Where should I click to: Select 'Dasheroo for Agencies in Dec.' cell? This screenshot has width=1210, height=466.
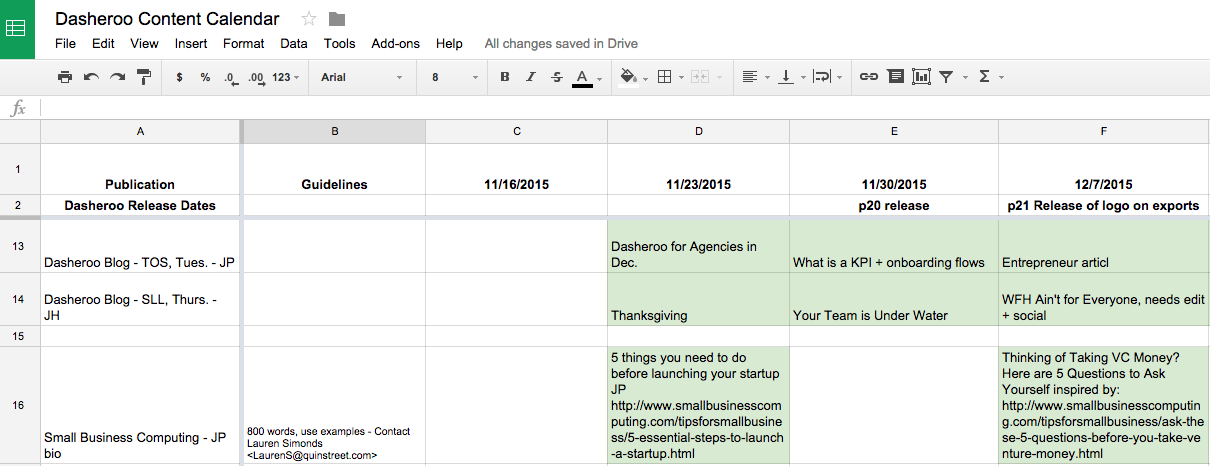coord(698,246)
